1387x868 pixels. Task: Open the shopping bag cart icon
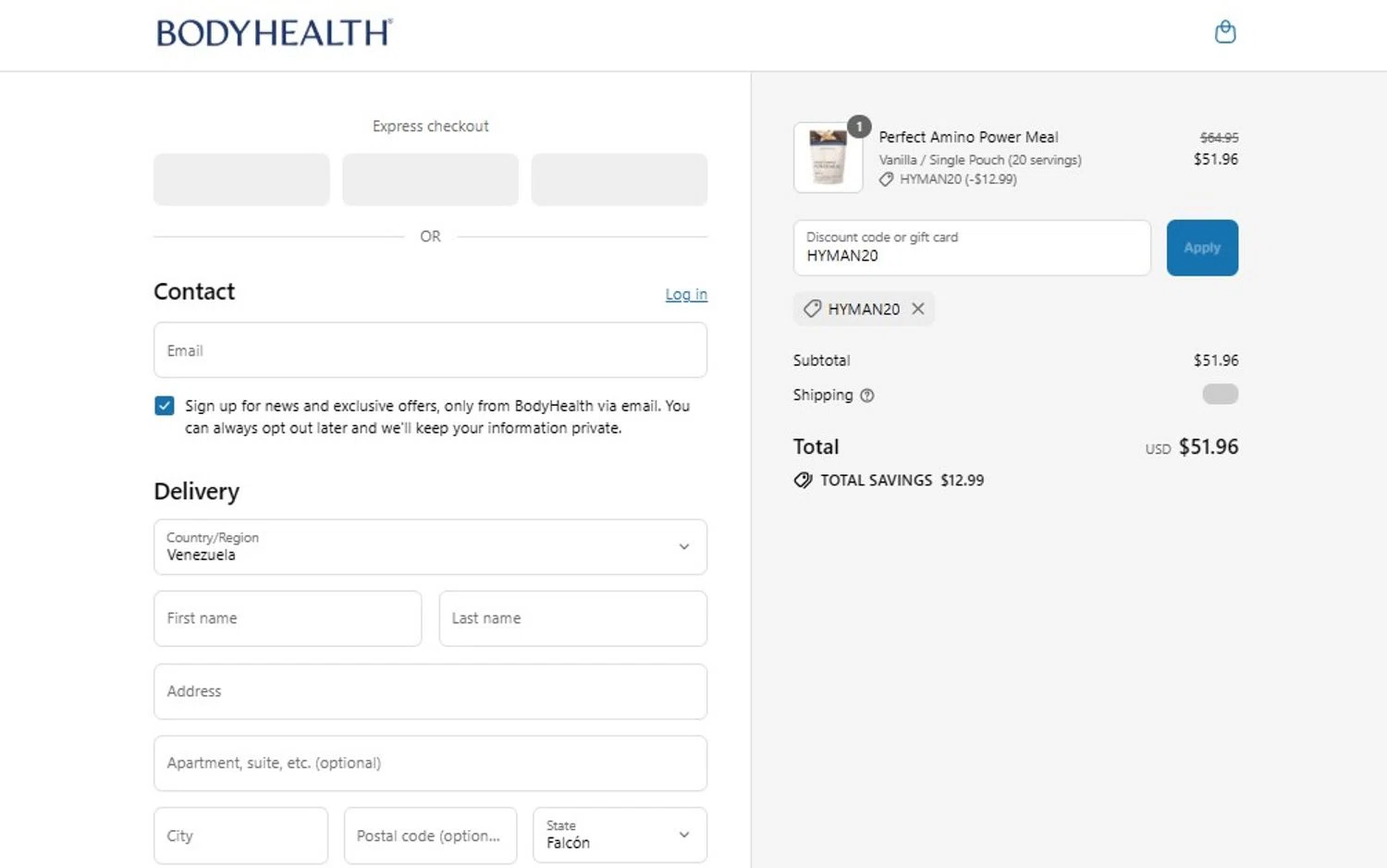(1225, 32)
